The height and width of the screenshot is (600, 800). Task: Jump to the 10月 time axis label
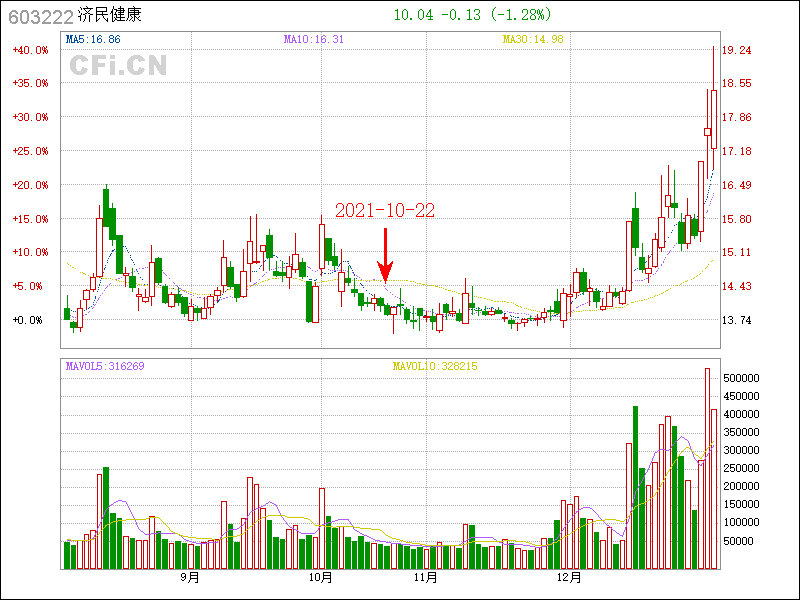[320, 577]
